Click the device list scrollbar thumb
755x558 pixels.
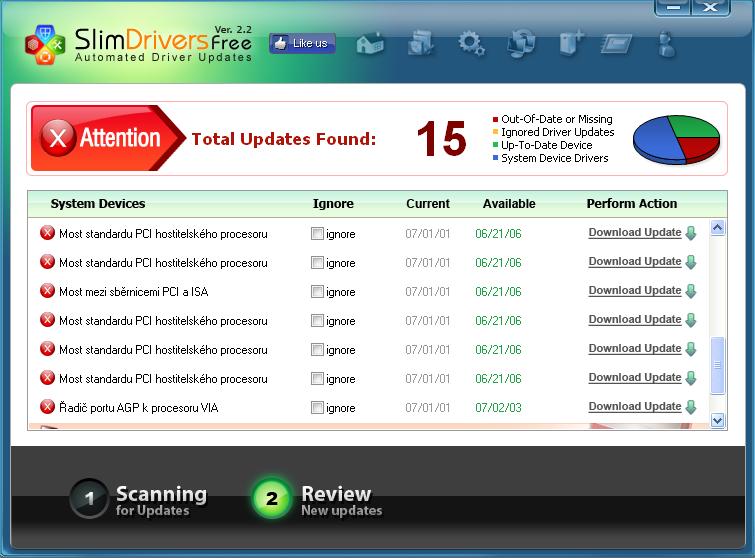pyautogui.click(x=717, y=365)
